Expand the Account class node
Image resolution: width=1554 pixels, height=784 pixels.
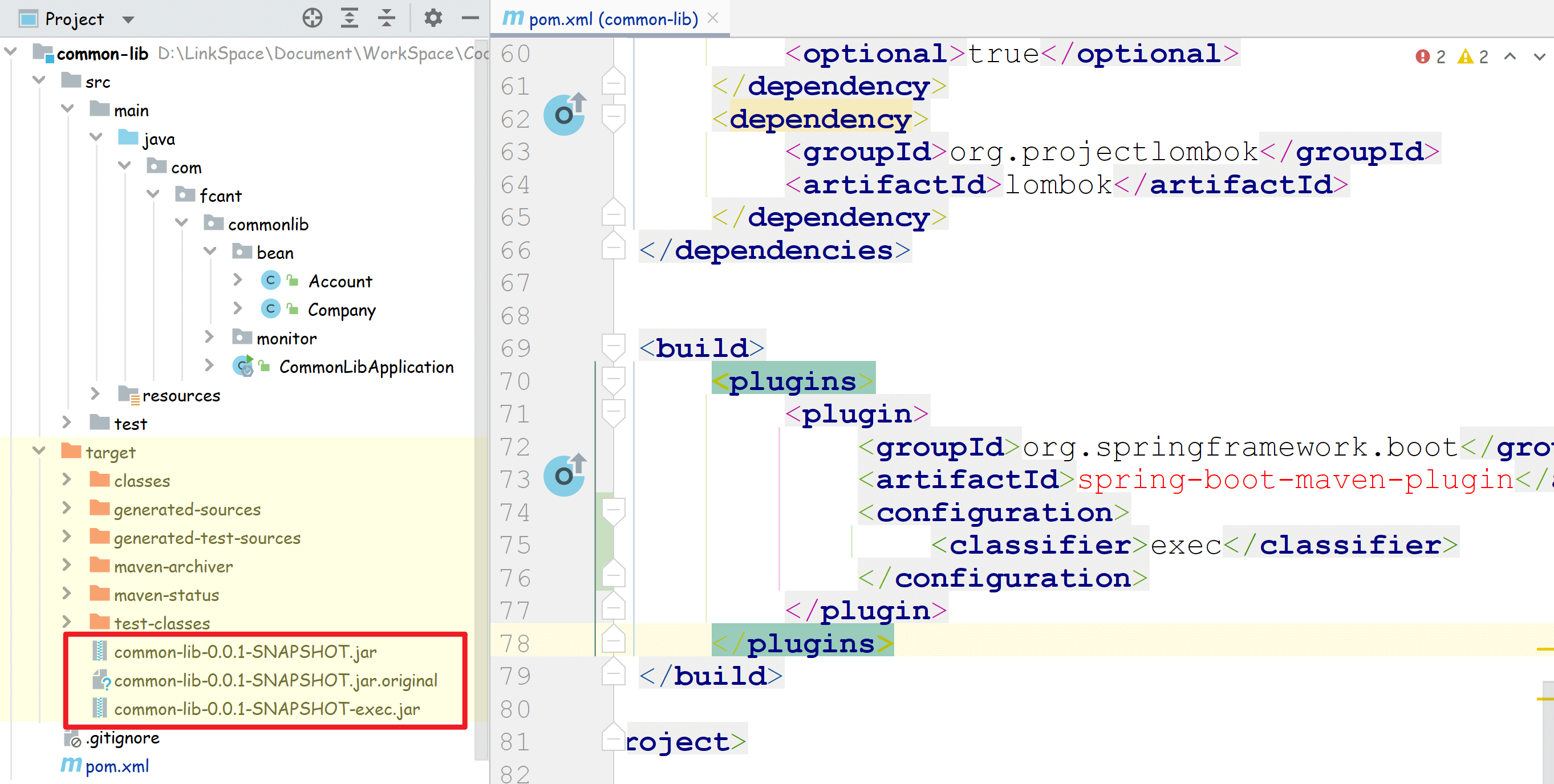[x=238, y=281]
